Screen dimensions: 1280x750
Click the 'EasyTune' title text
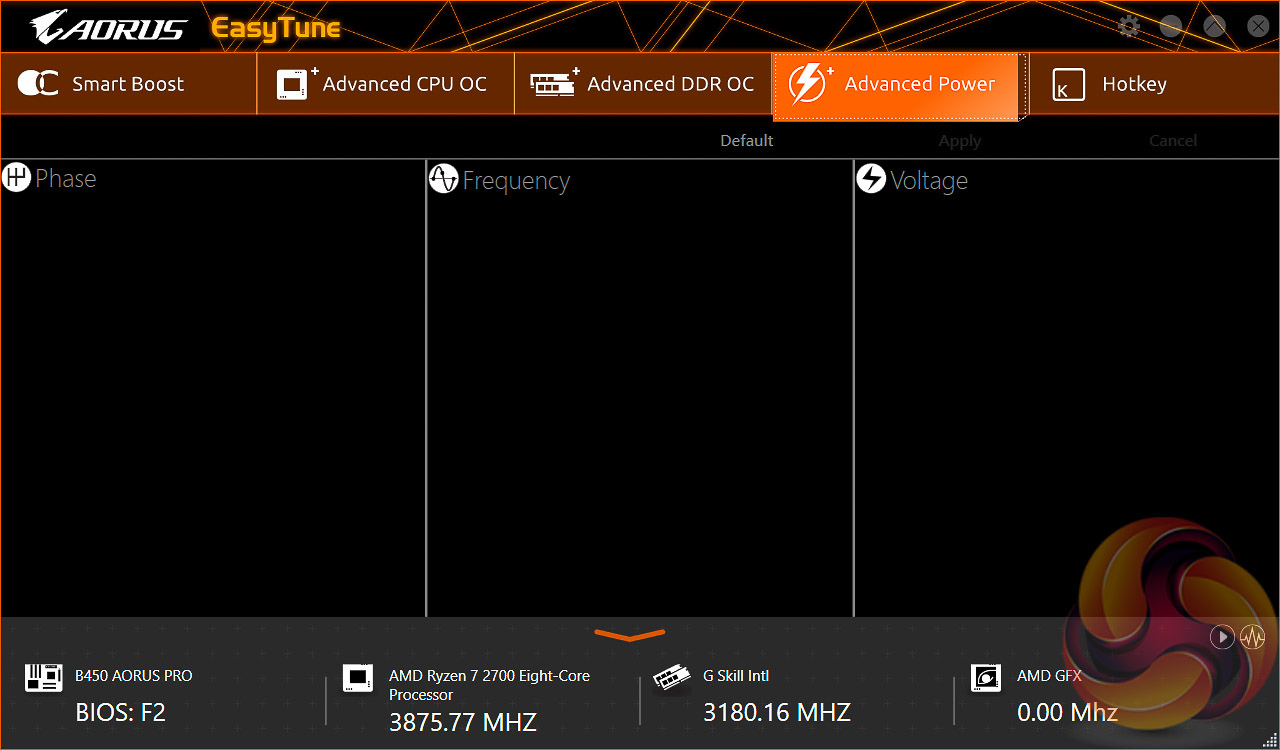pyautogui.click(x=276, y=28)
